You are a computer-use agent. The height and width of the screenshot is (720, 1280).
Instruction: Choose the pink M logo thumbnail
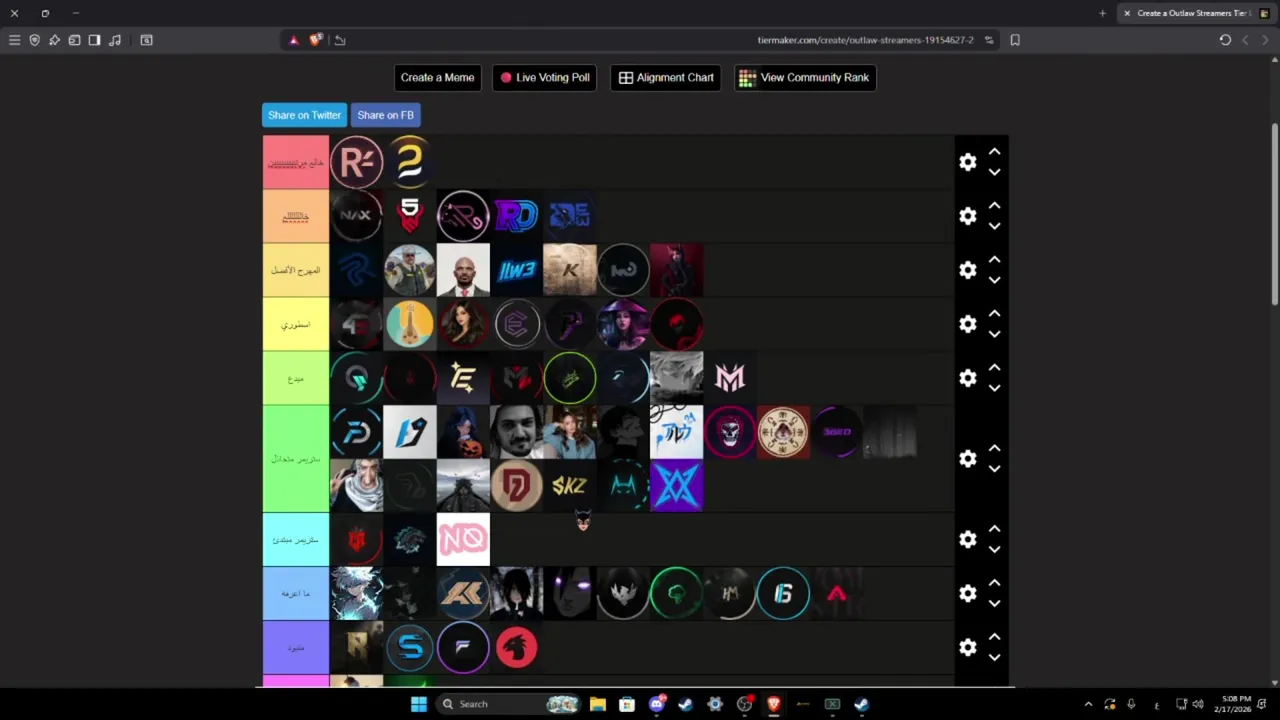point(730,378)
